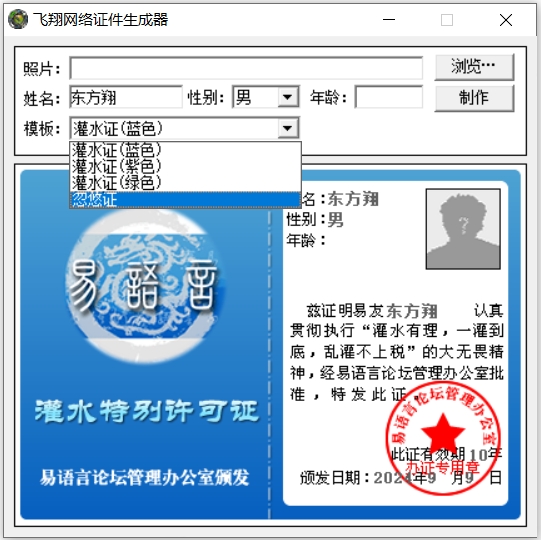Click the 性别 combo box showing 男
The image size is (541, 540).
(x=265, y=97)
